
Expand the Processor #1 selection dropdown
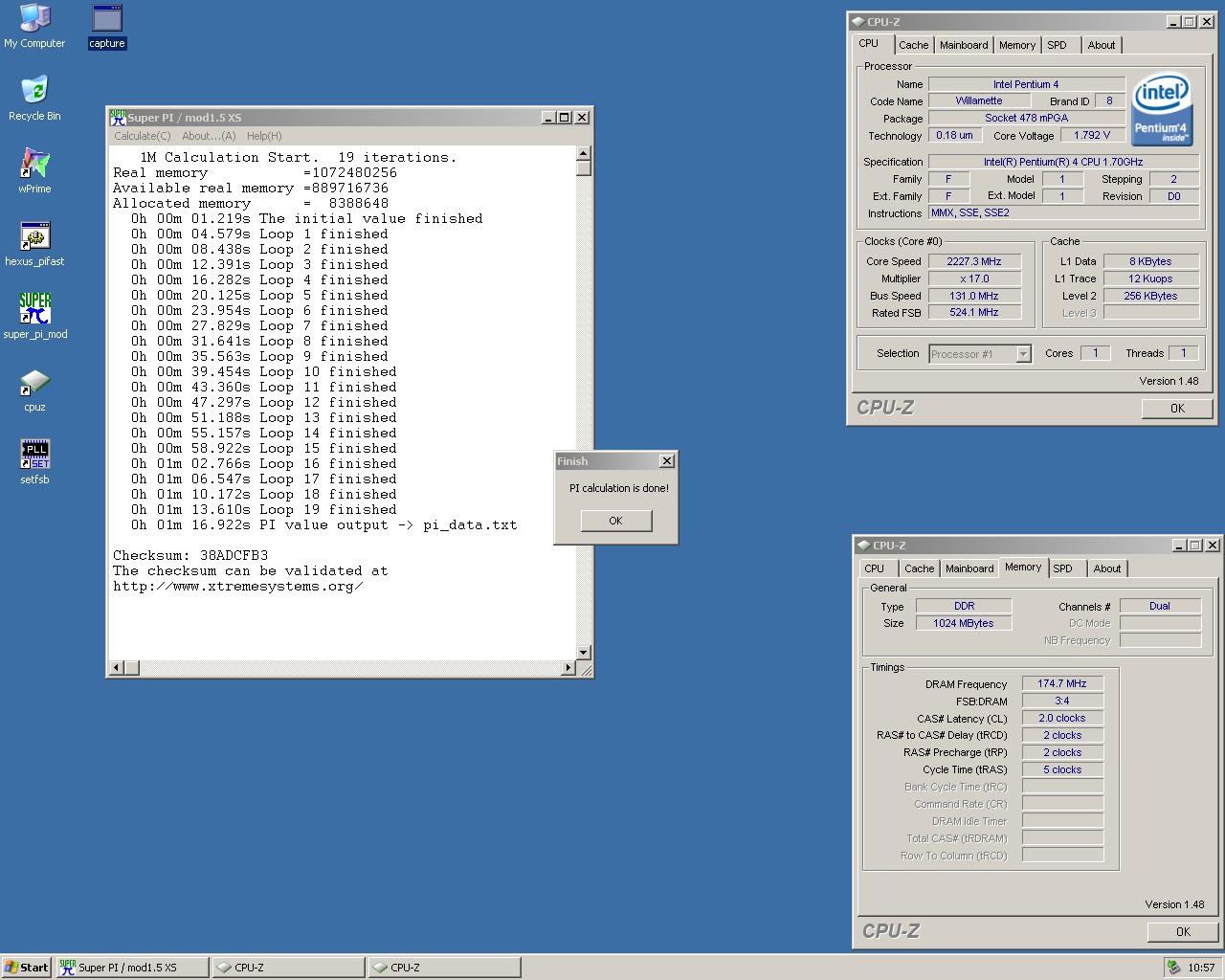1023,354
